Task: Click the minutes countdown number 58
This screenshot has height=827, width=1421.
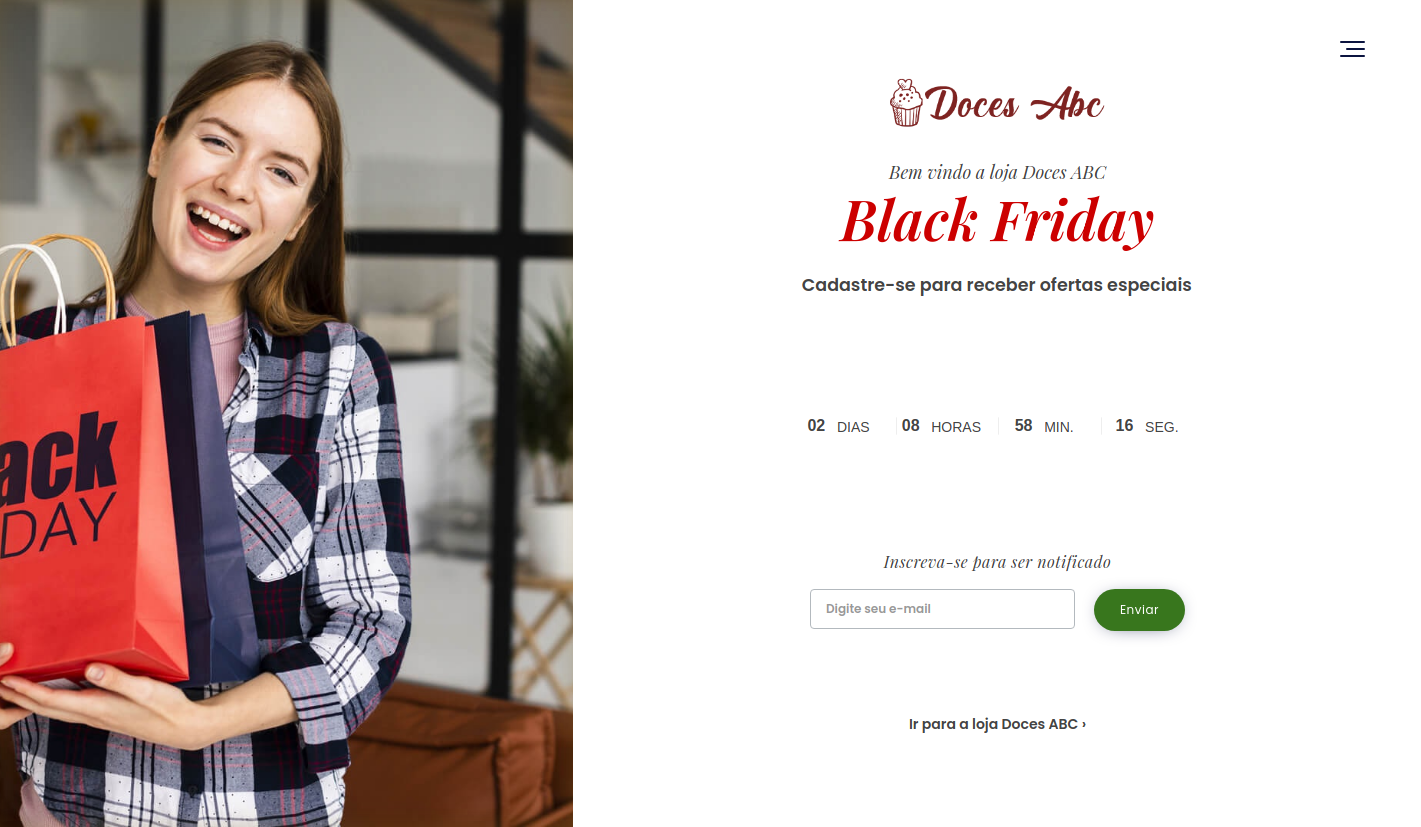Action: [x=1023, y=426]
